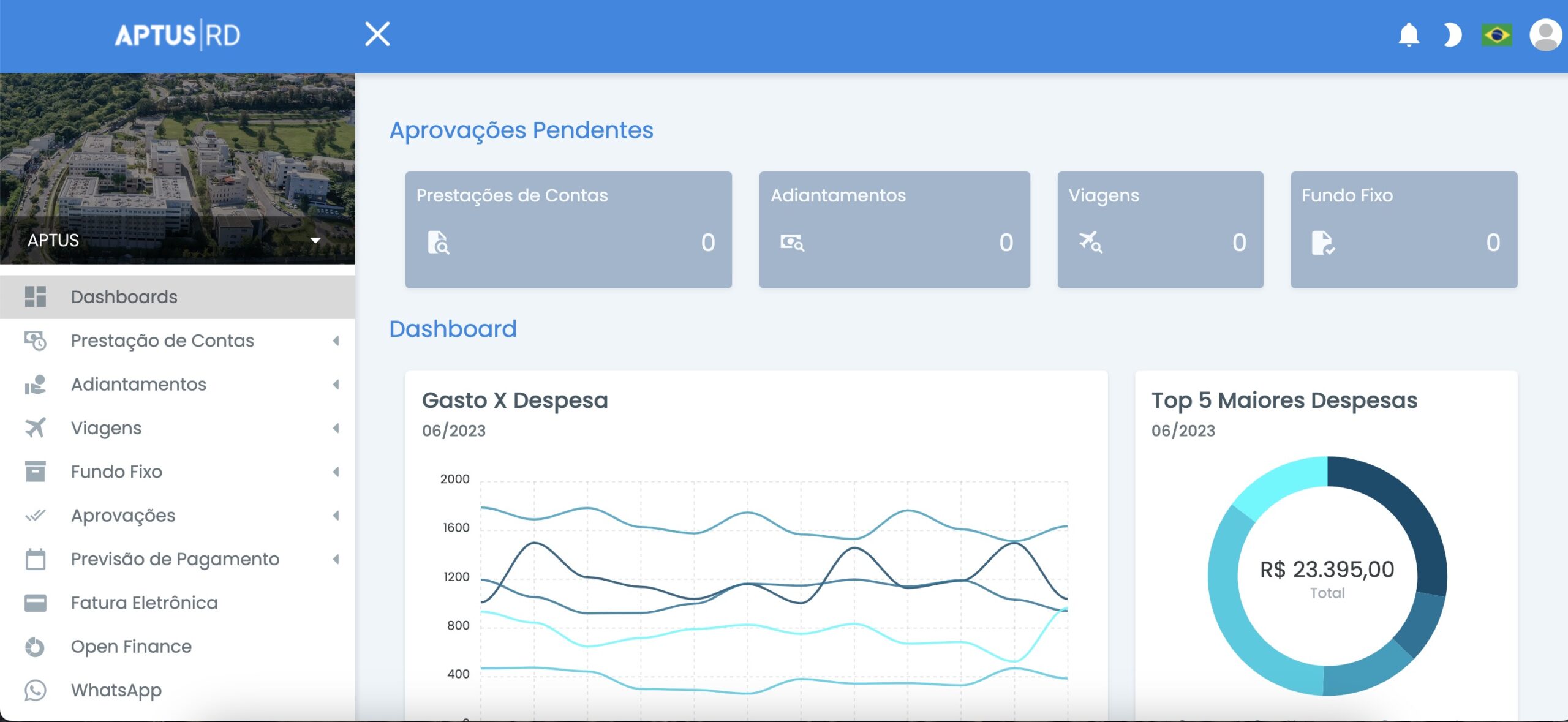This screenshot has width=1568, height=722.
Task: Click the Open Finance sidebar icon
Action: point(35,647)
